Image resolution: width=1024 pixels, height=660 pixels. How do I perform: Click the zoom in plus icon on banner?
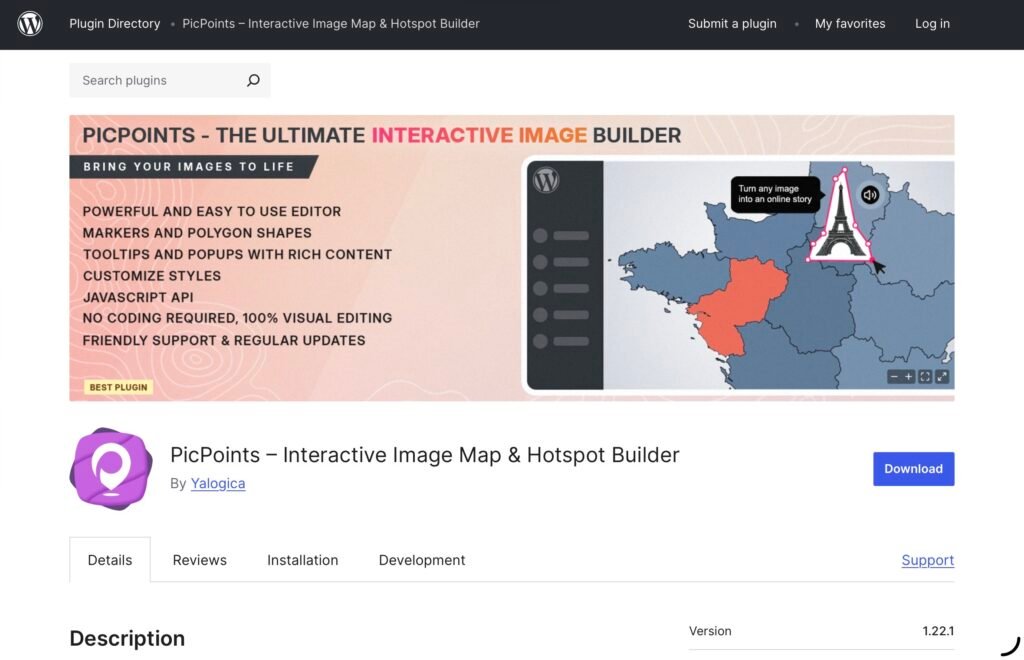click(908, 377)
